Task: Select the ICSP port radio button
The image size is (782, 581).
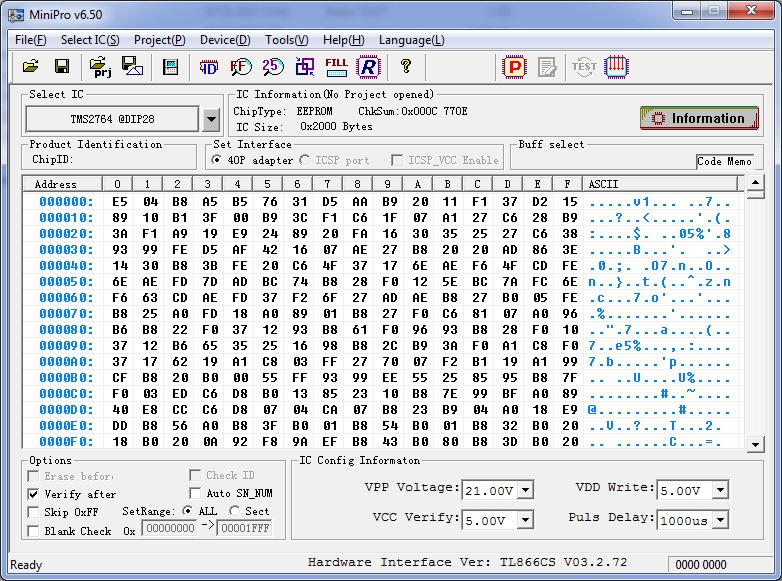Action: click(x=304, y=160)
